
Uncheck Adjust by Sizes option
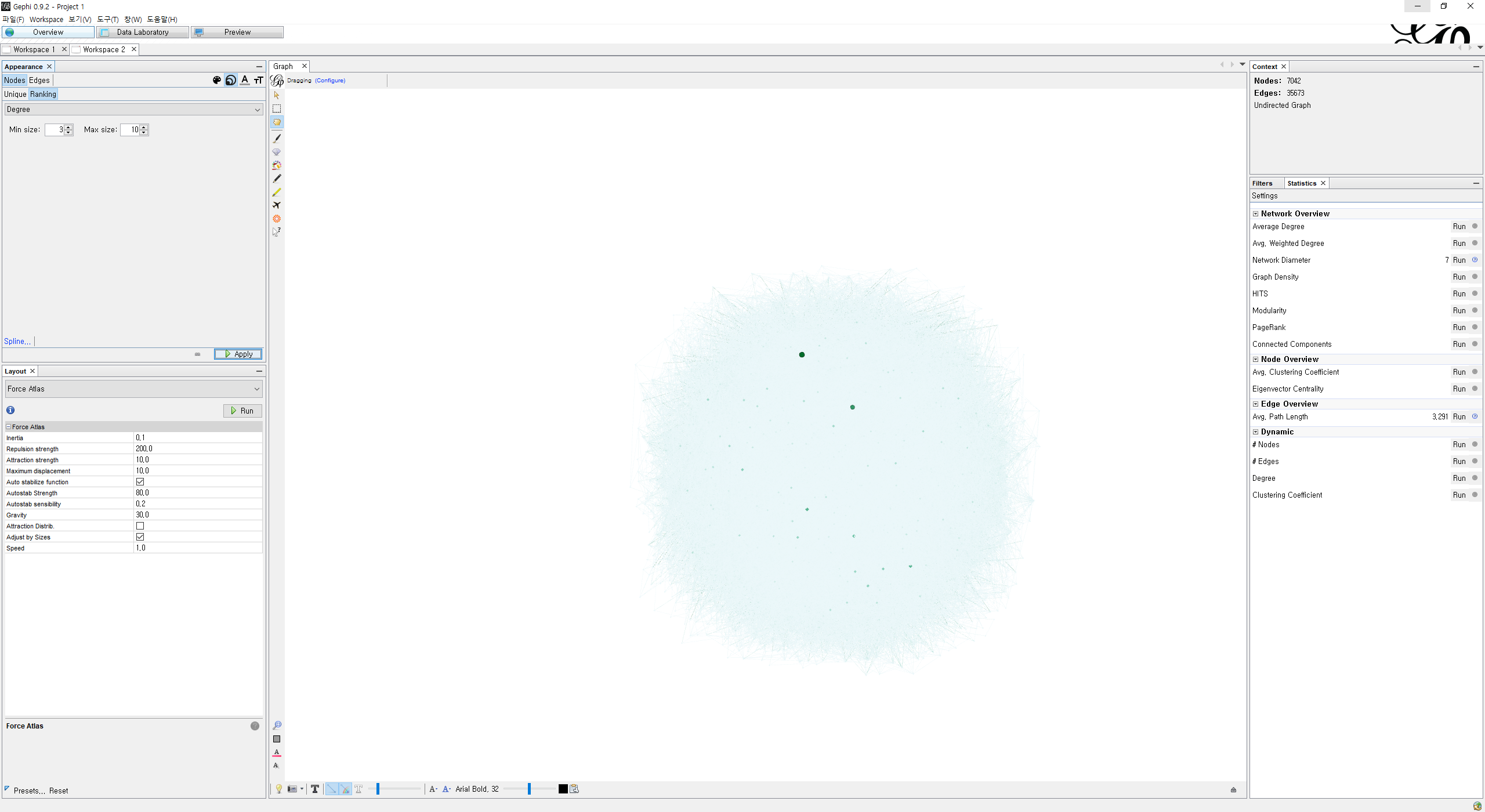point(140,537)
